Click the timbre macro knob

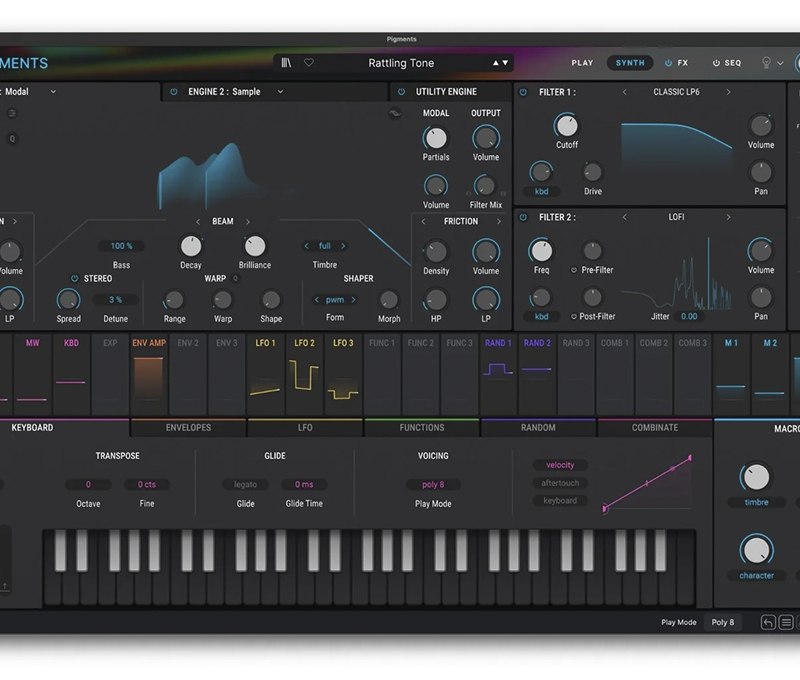click(x=756, y=477)
